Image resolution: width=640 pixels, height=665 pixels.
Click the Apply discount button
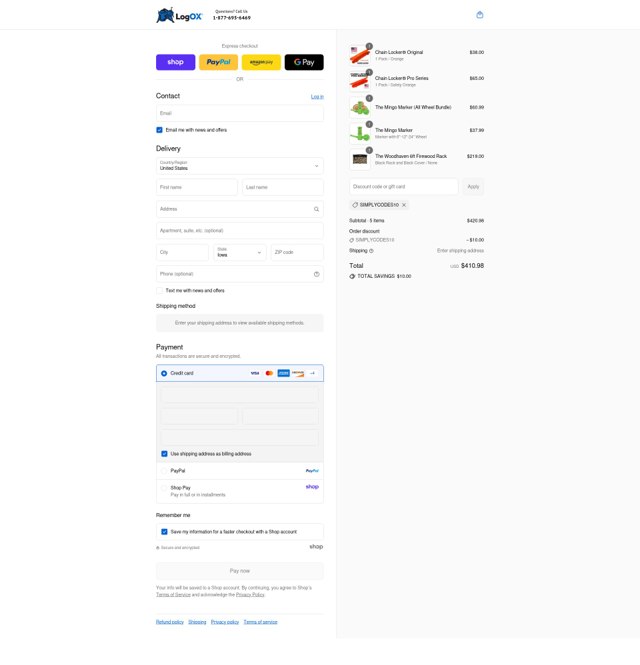pyautogui.click(x=473, y=187)
